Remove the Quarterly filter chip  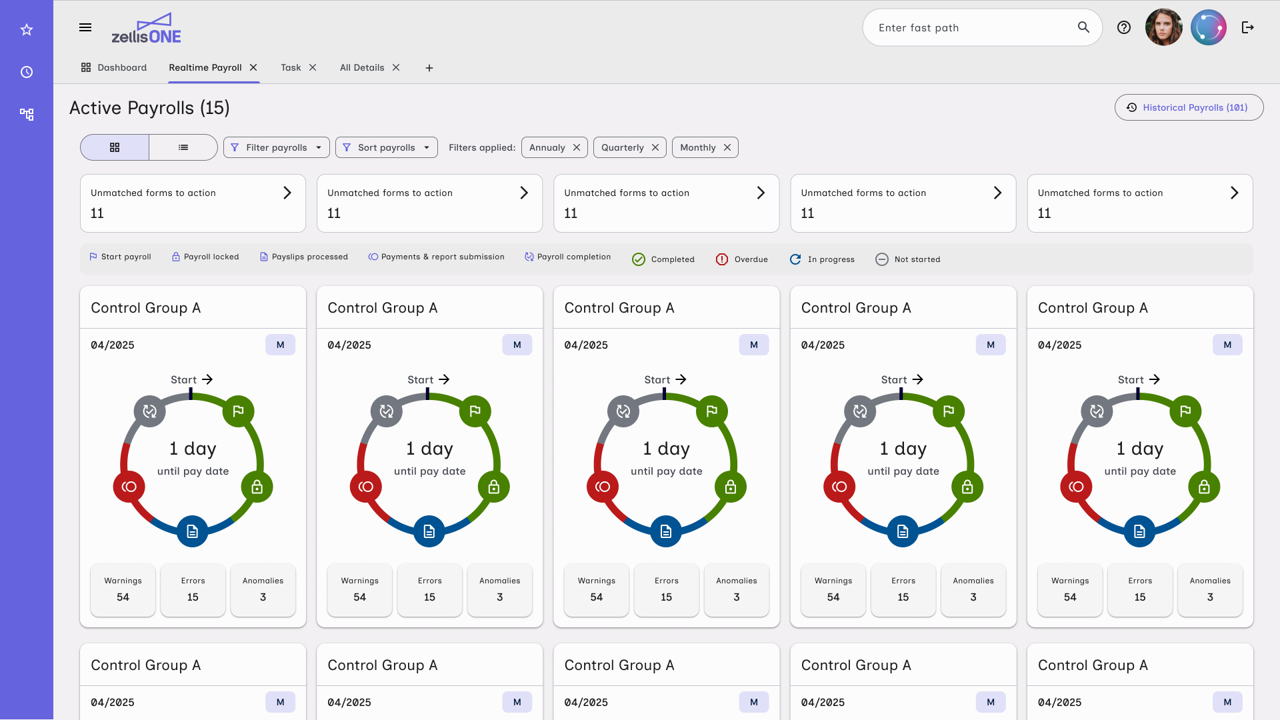[x=655, y=148]
